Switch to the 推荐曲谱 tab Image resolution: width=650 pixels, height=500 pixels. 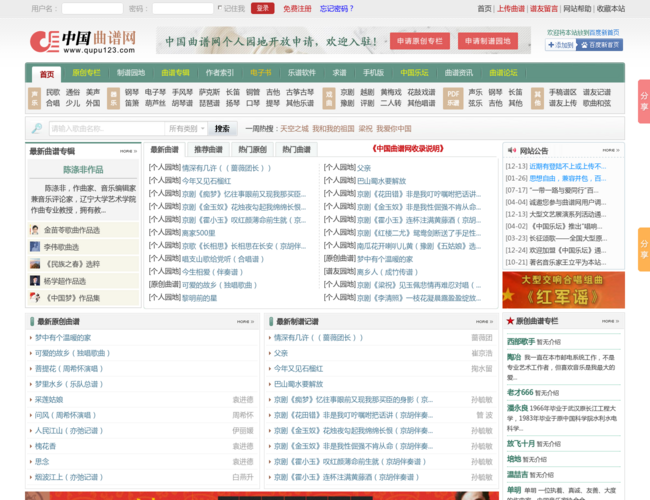209,150
